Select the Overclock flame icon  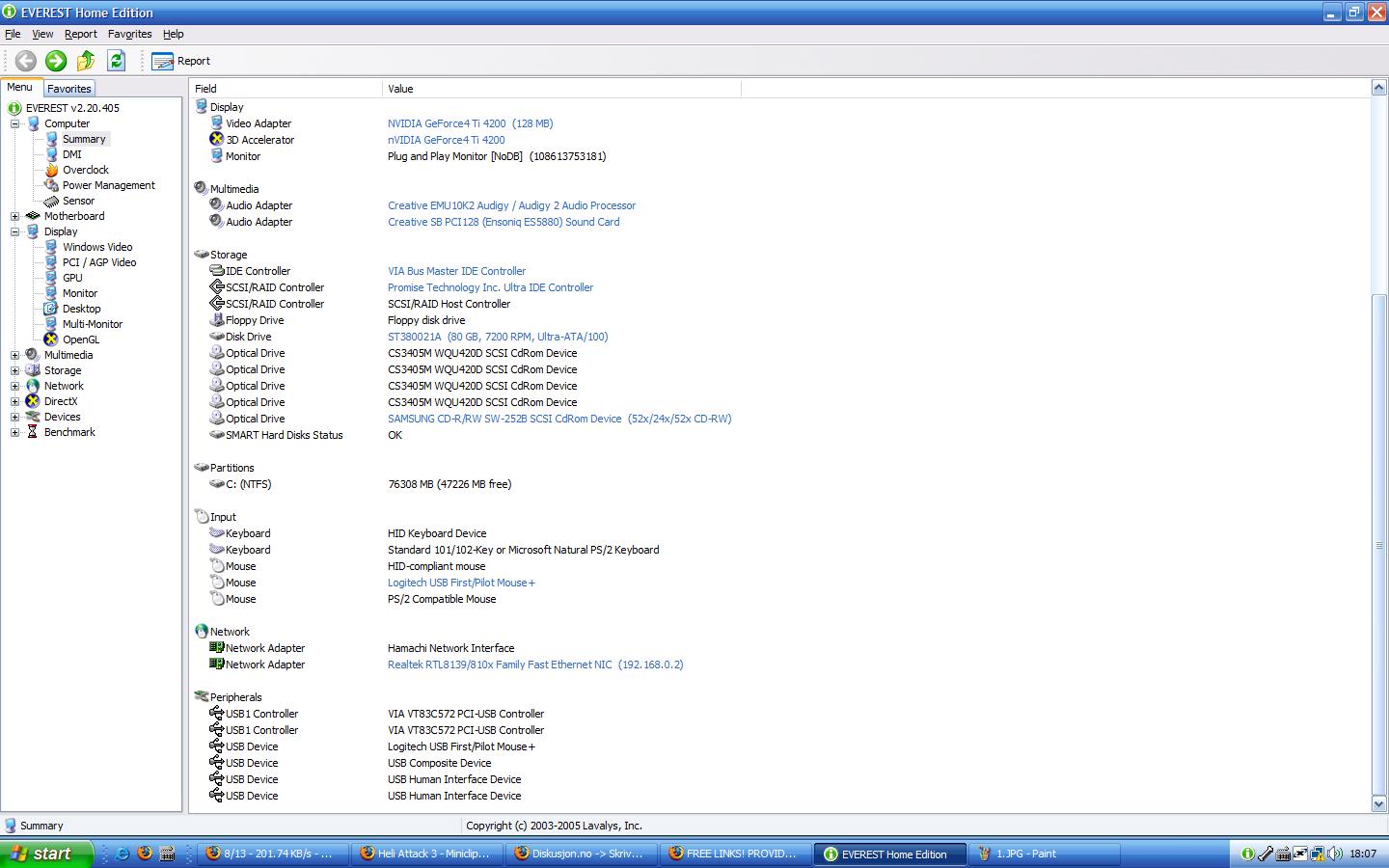pos(51,170)
